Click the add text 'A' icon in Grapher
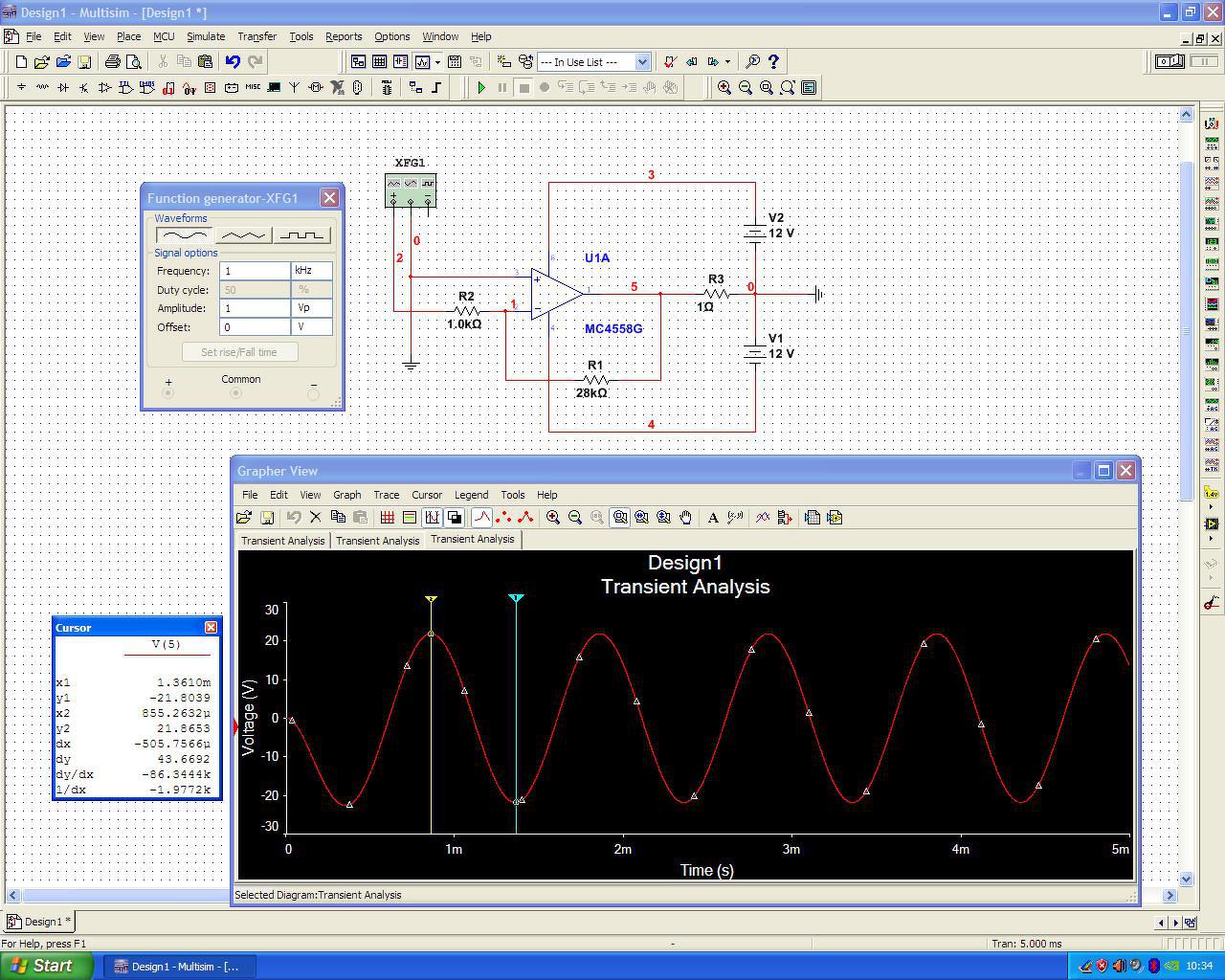 (713, 518)
